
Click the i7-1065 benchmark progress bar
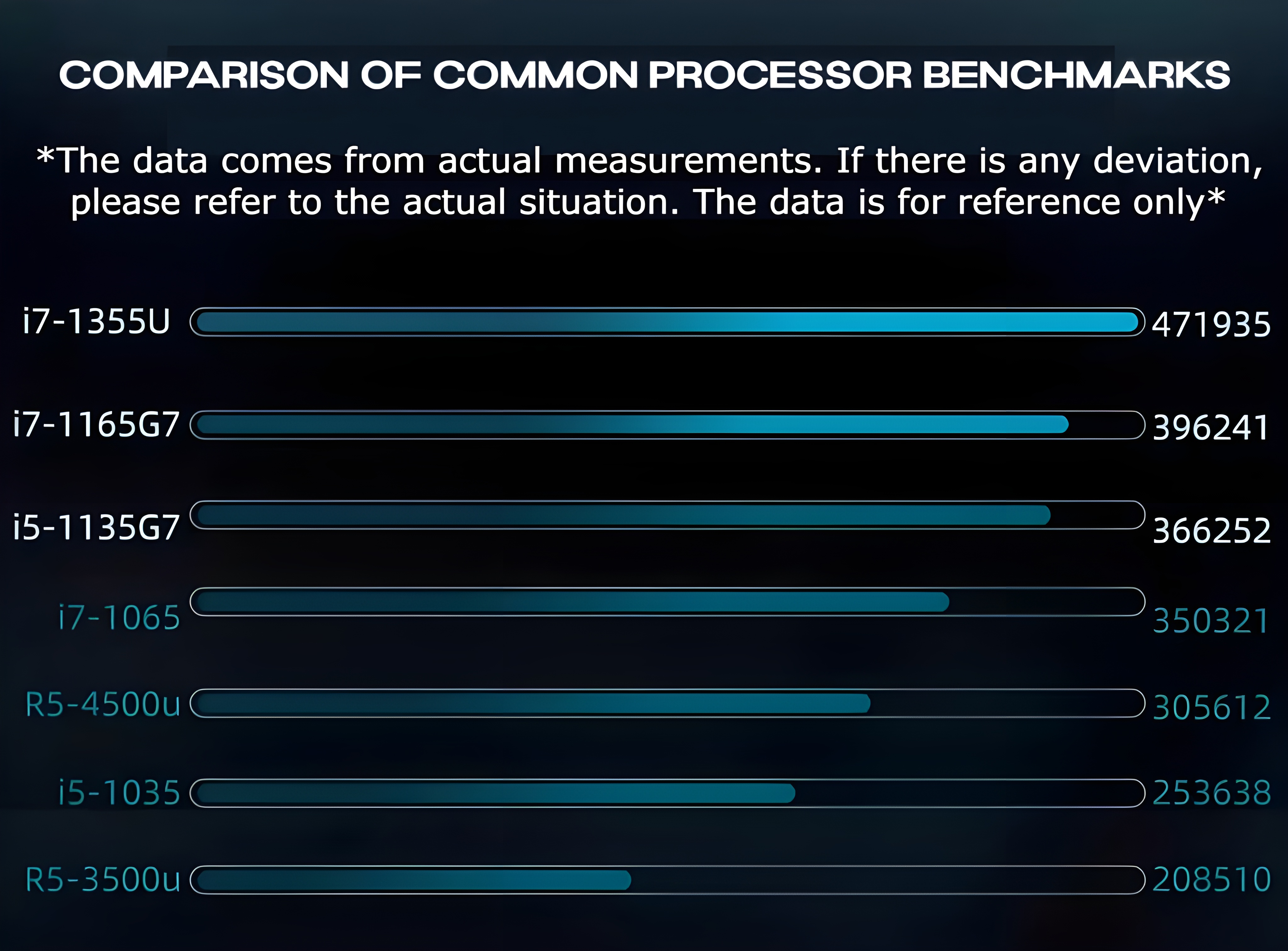coord(667,602)
